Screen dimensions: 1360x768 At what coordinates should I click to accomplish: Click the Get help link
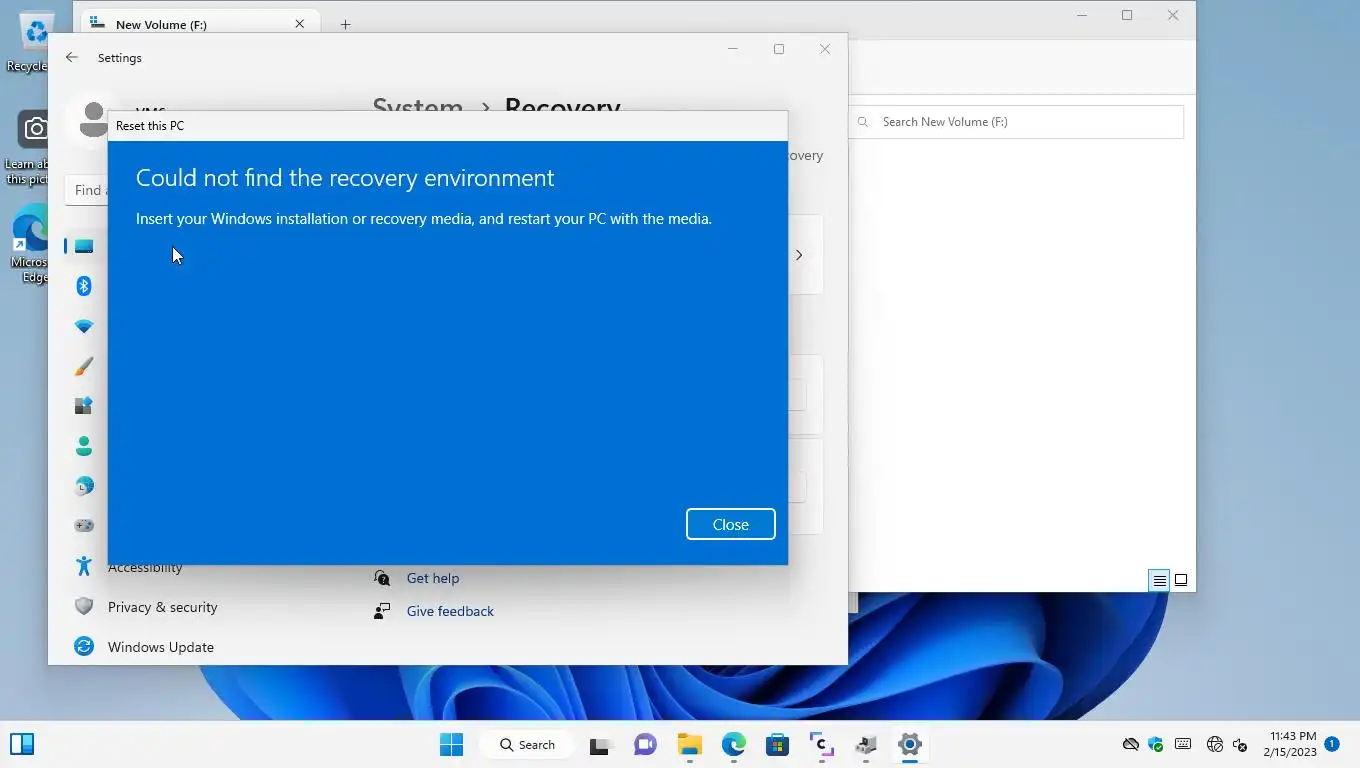click(433, 578)
